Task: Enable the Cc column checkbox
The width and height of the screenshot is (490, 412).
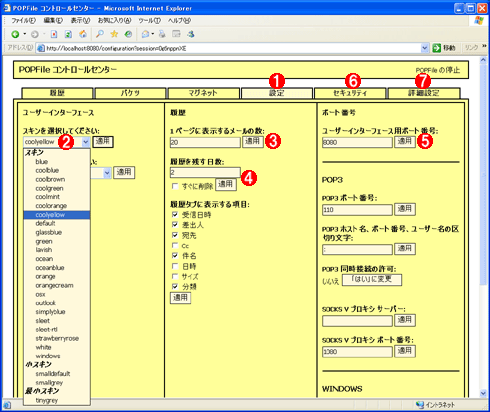Action: (x=175, y=245)
